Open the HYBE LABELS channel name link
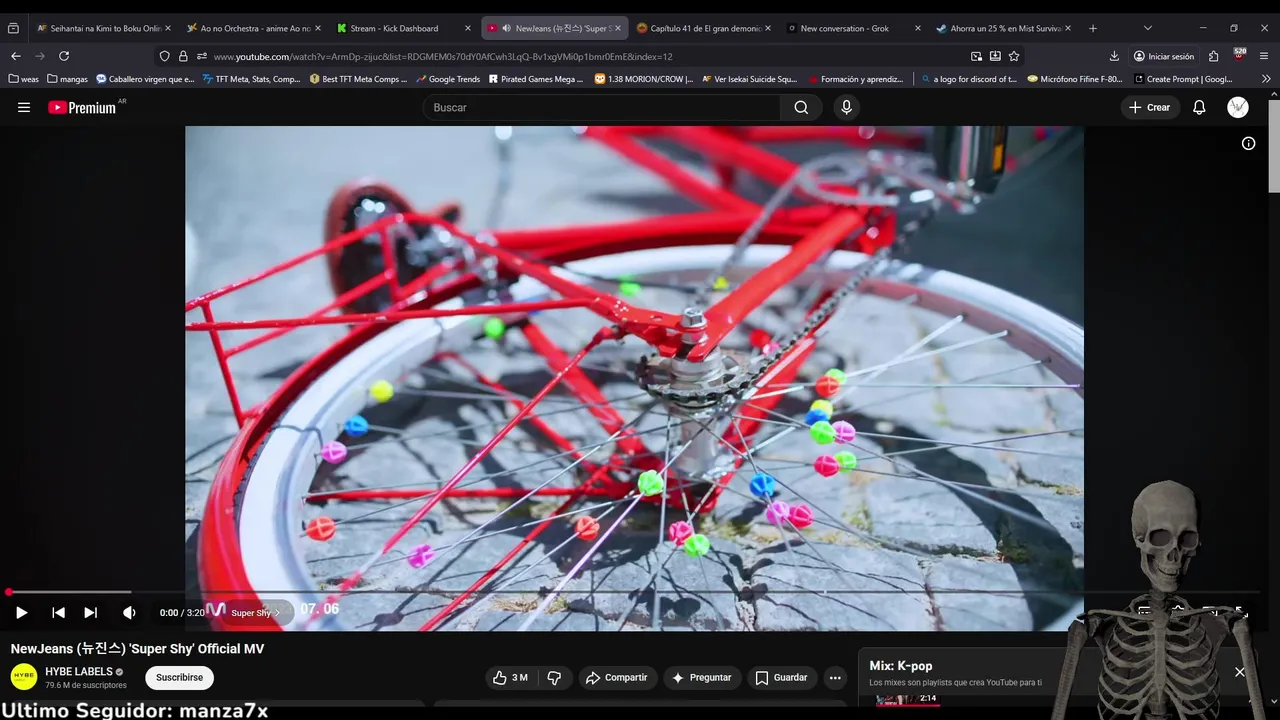Screen dimensions: 1280x720 79,672
